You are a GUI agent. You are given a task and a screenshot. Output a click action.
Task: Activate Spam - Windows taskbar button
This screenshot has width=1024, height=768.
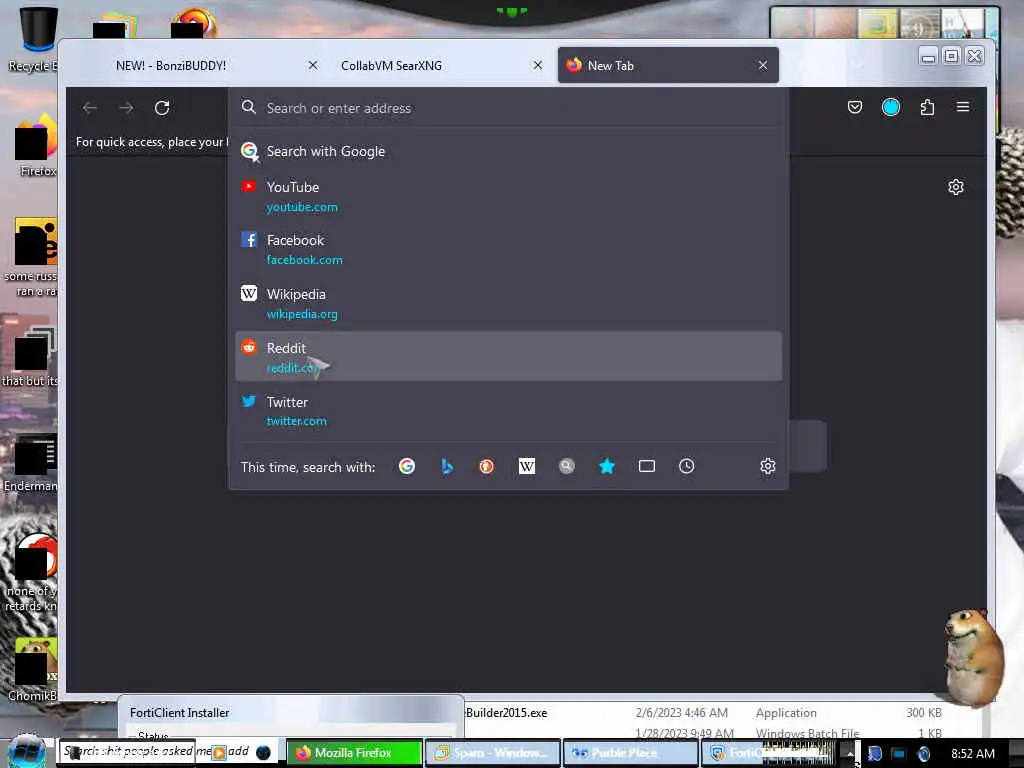(x=492, y=753)
